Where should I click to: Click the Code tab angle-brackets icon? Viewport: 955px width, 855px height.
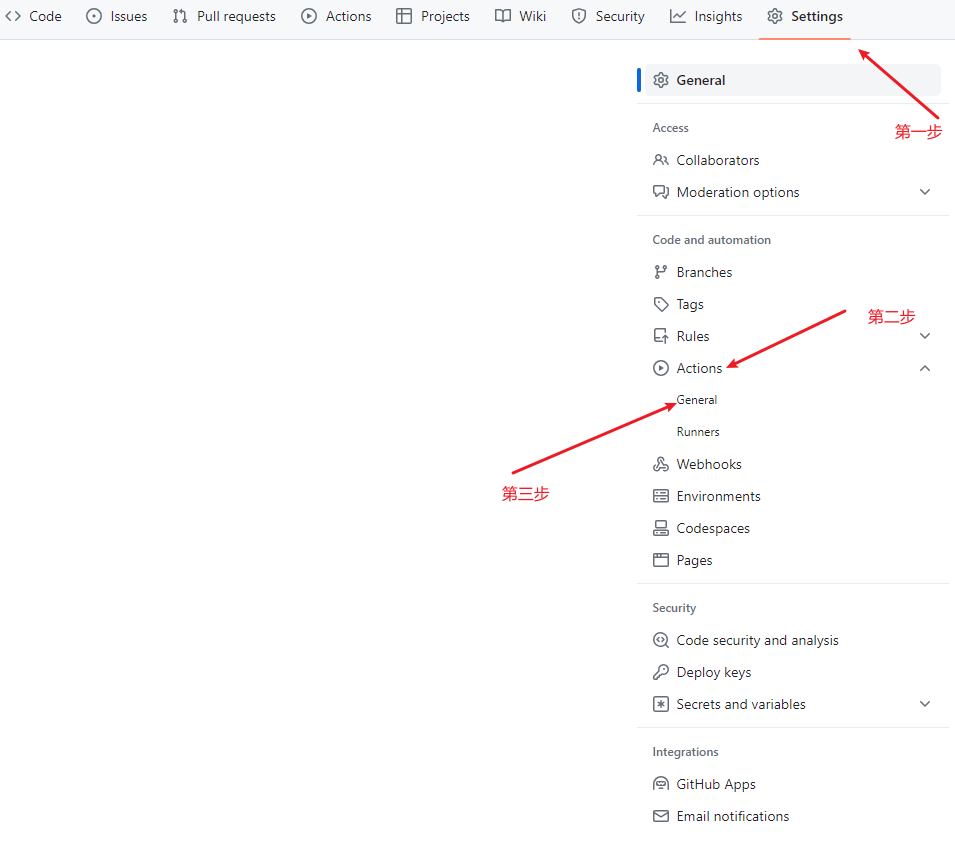click(13, 16)
